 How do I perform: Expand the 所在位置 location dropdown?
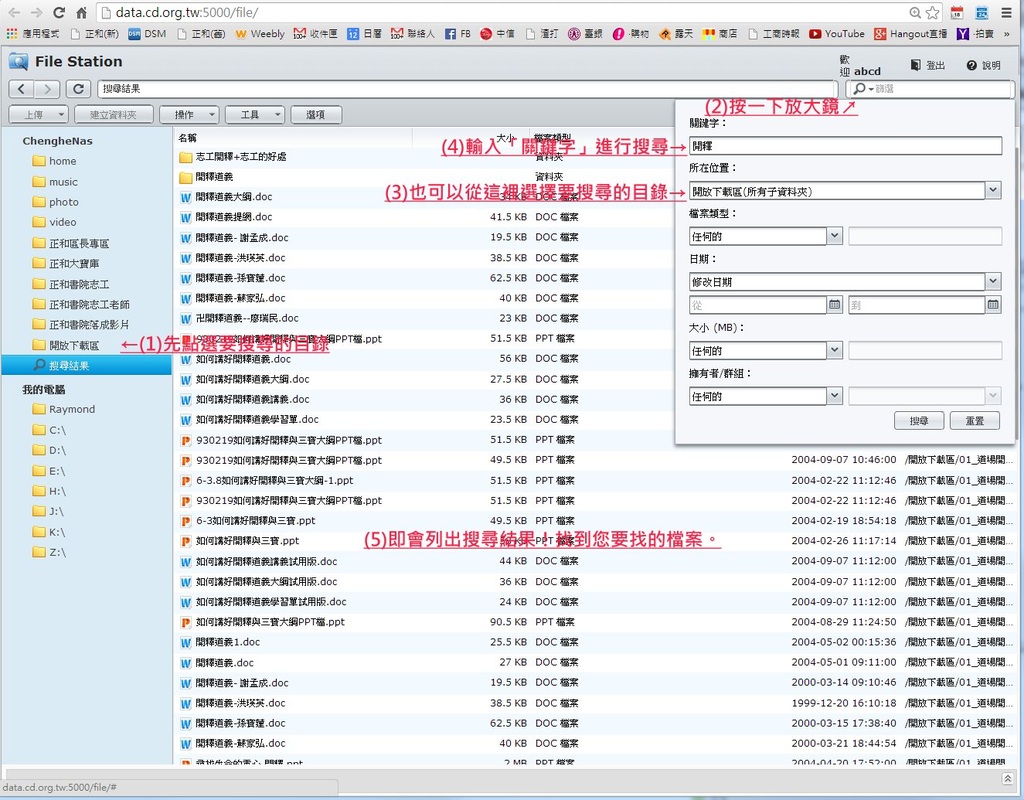pyautogui.click(x=992, y=190)
